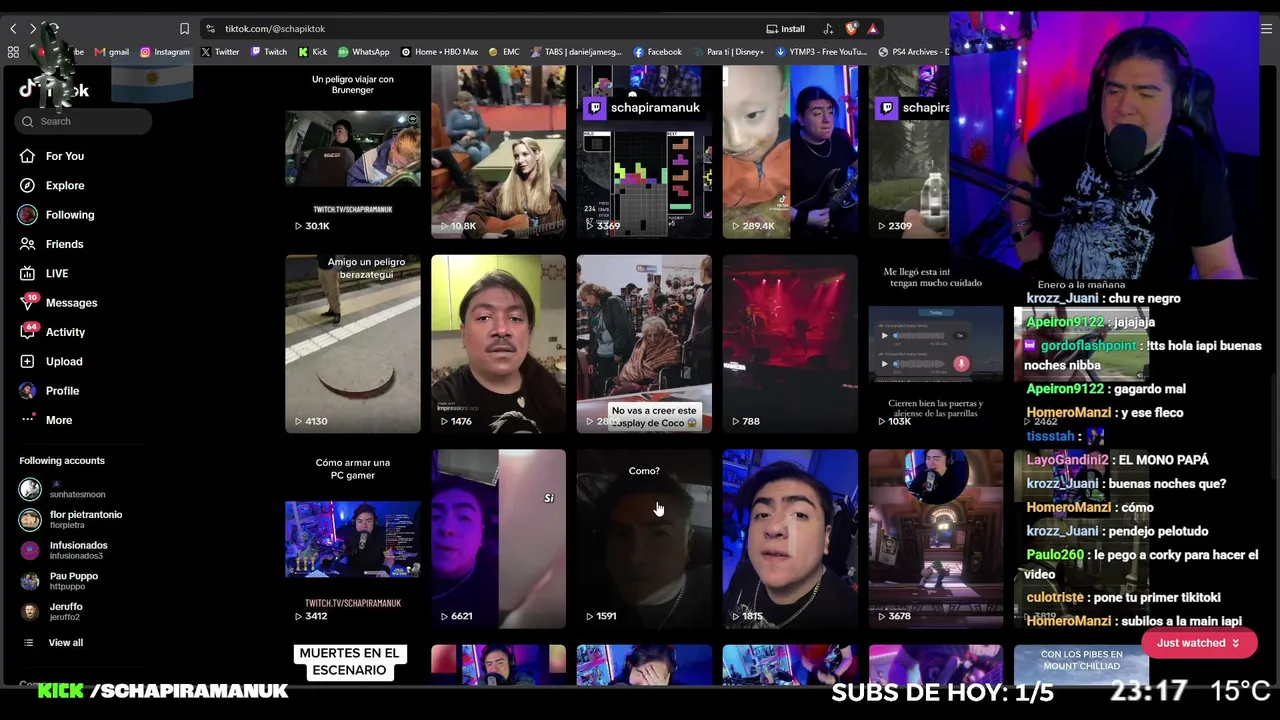1280x720 pixels.
Task: Click the browser forward arrow
Action: (33, 29)
